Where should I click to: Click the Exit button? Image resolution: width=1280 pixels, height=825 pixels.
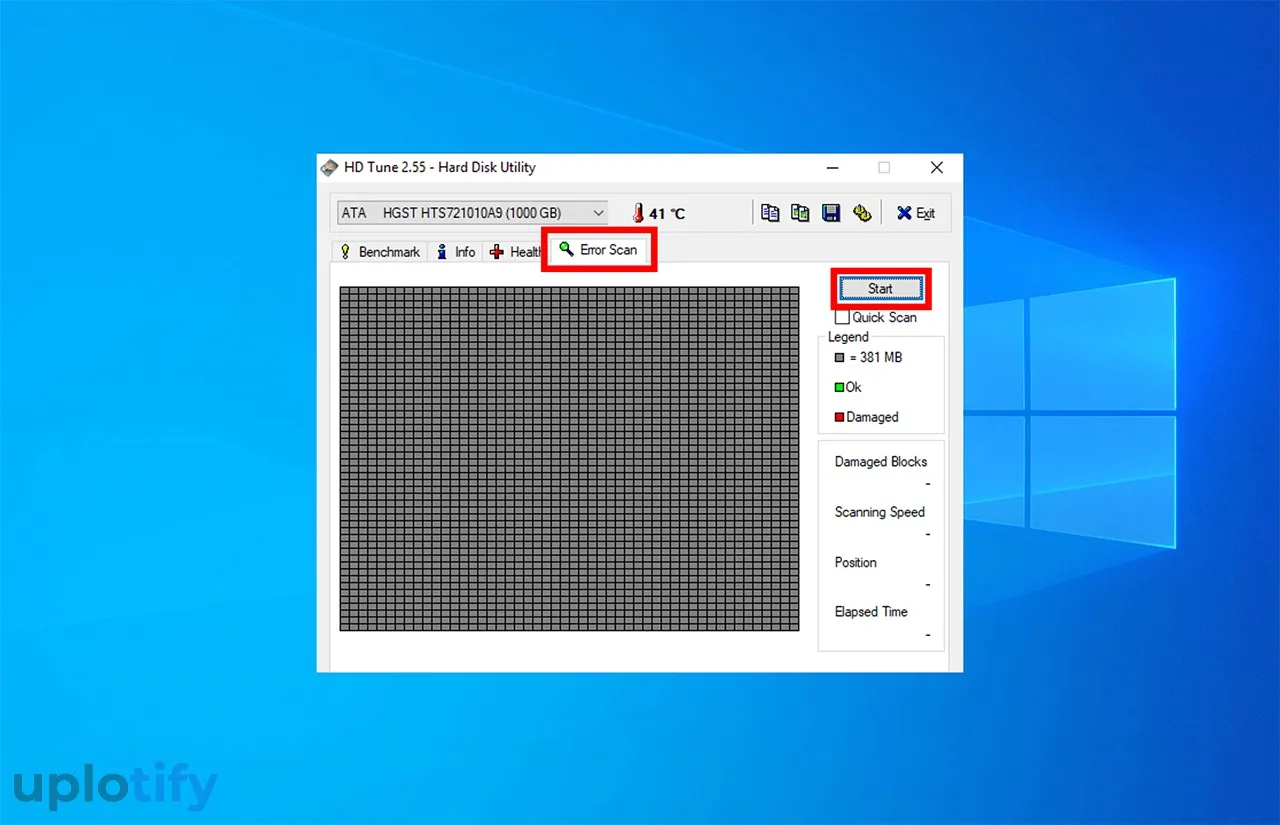pyautogui.click(x=915, y=213)
